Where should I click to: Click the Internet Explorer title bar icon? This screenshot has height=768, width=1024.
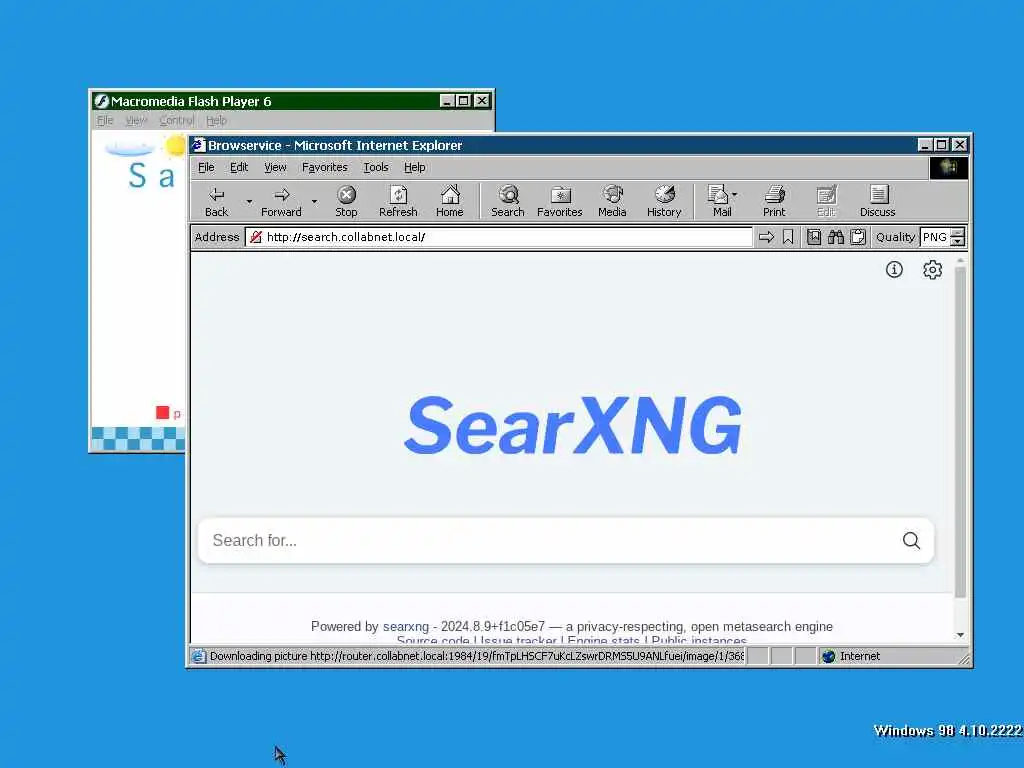click(x=199, y=145)
